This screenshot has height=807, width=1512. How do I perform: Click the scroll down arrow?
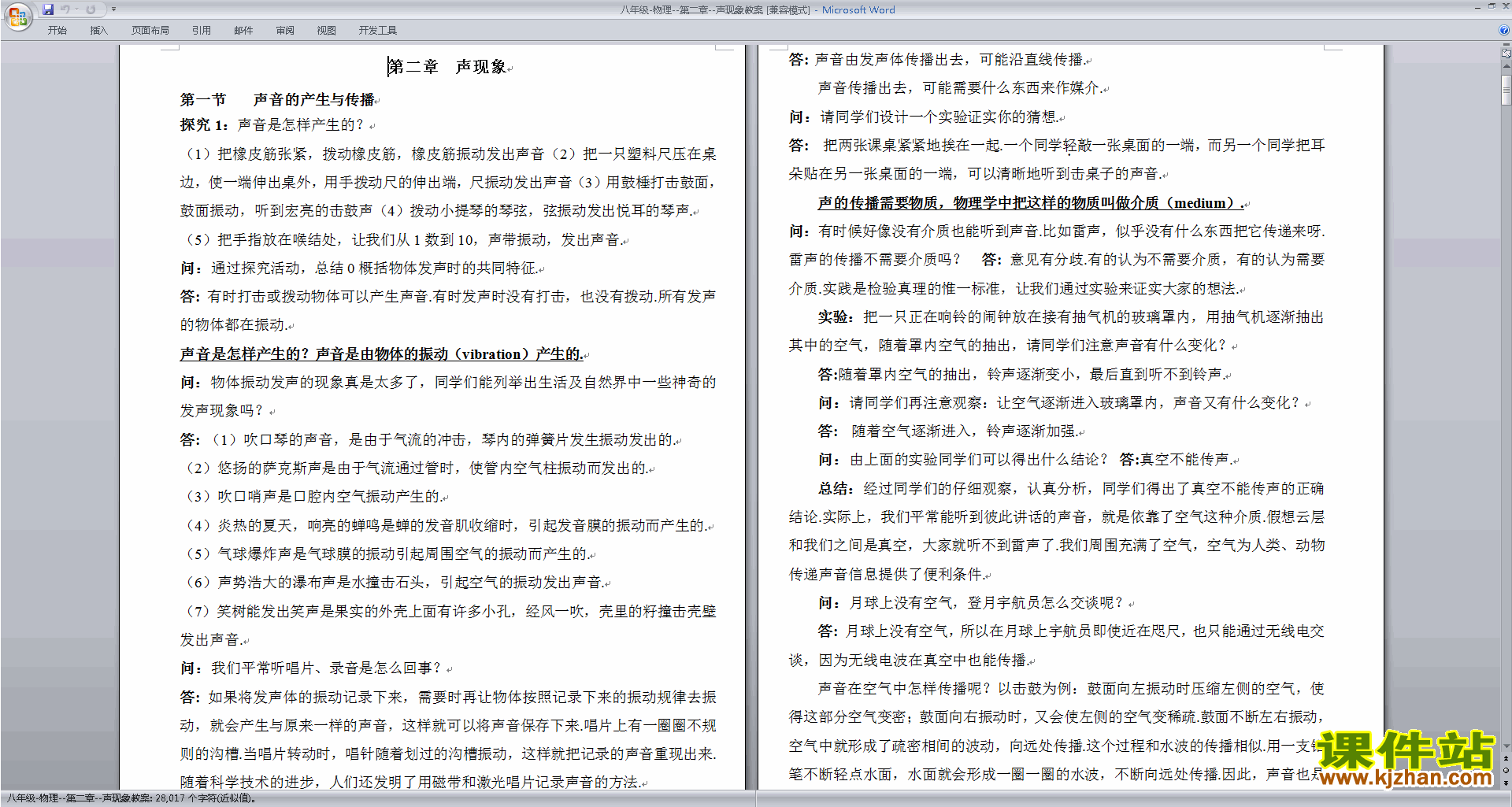click(x=1506, y=746)
